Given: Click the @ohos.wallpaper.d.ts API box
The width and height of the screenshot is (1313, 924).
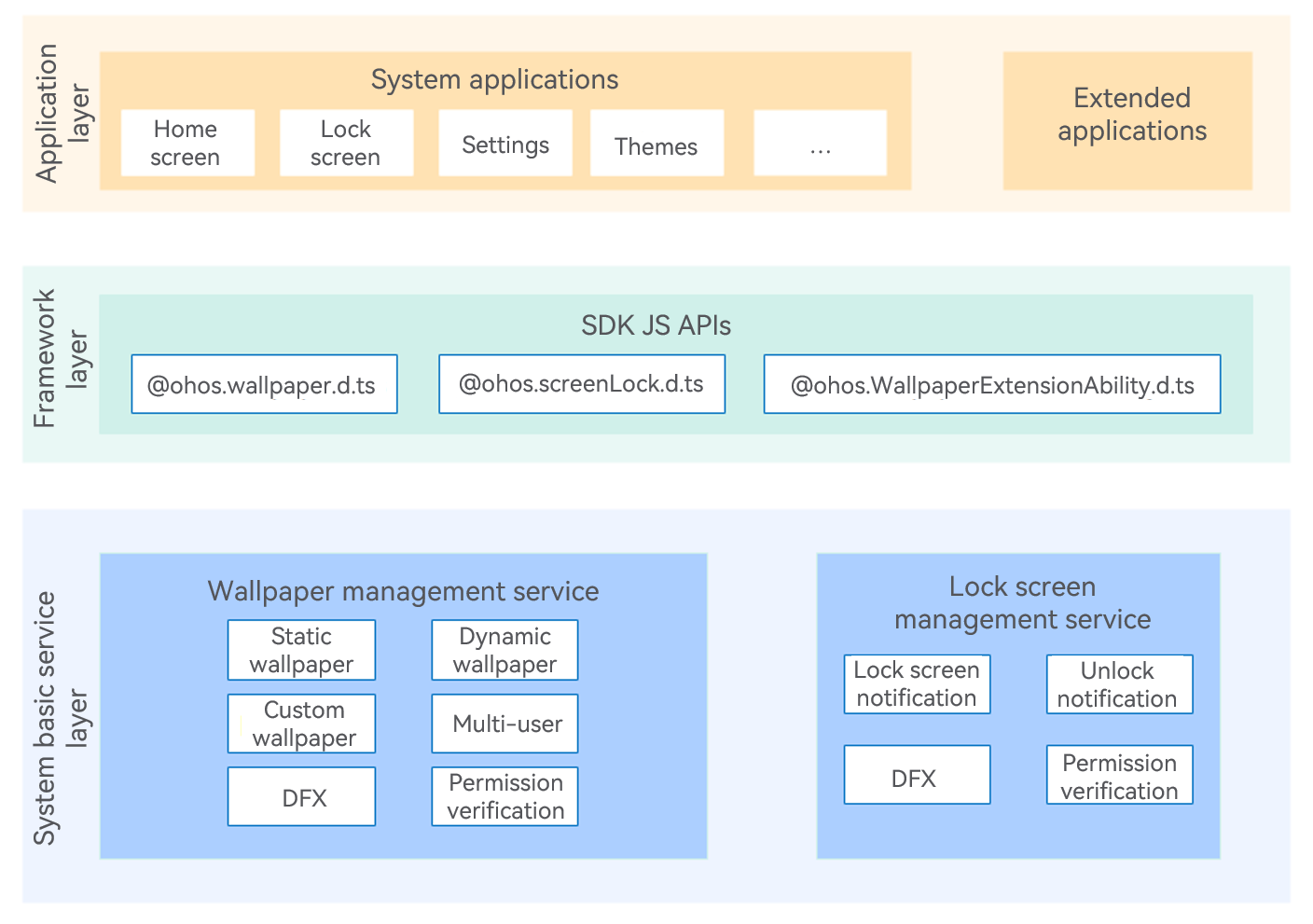Looking at the screenshot, I should coord(264,384).
